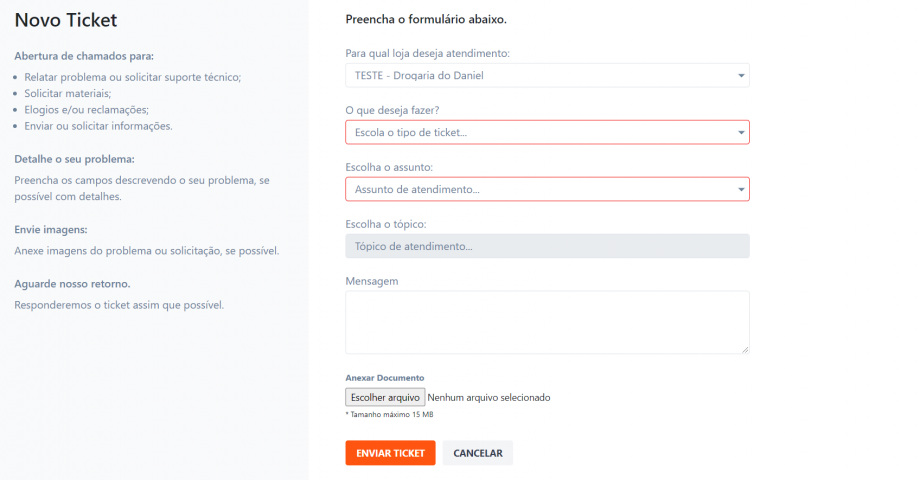Click the "Tamanho máximo 15 MB" note
920x480 pixels.
click(390, 414)
